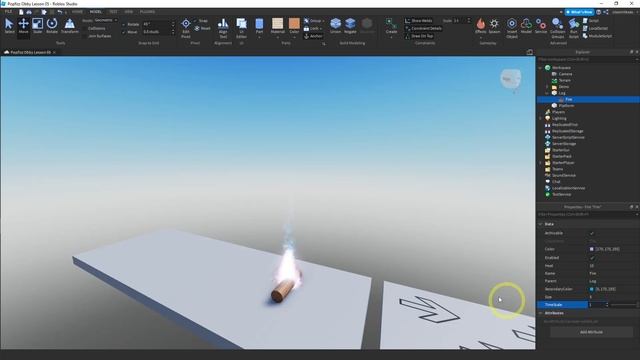Screen dimensions: 640x360
Task: Open the Group dropdown
Action: pos(314,20)
